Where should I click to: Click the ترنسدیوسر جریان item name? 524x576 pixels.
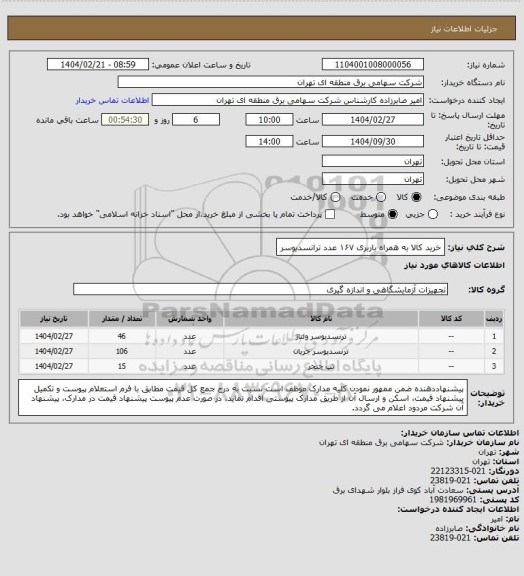tap(321, 352)
